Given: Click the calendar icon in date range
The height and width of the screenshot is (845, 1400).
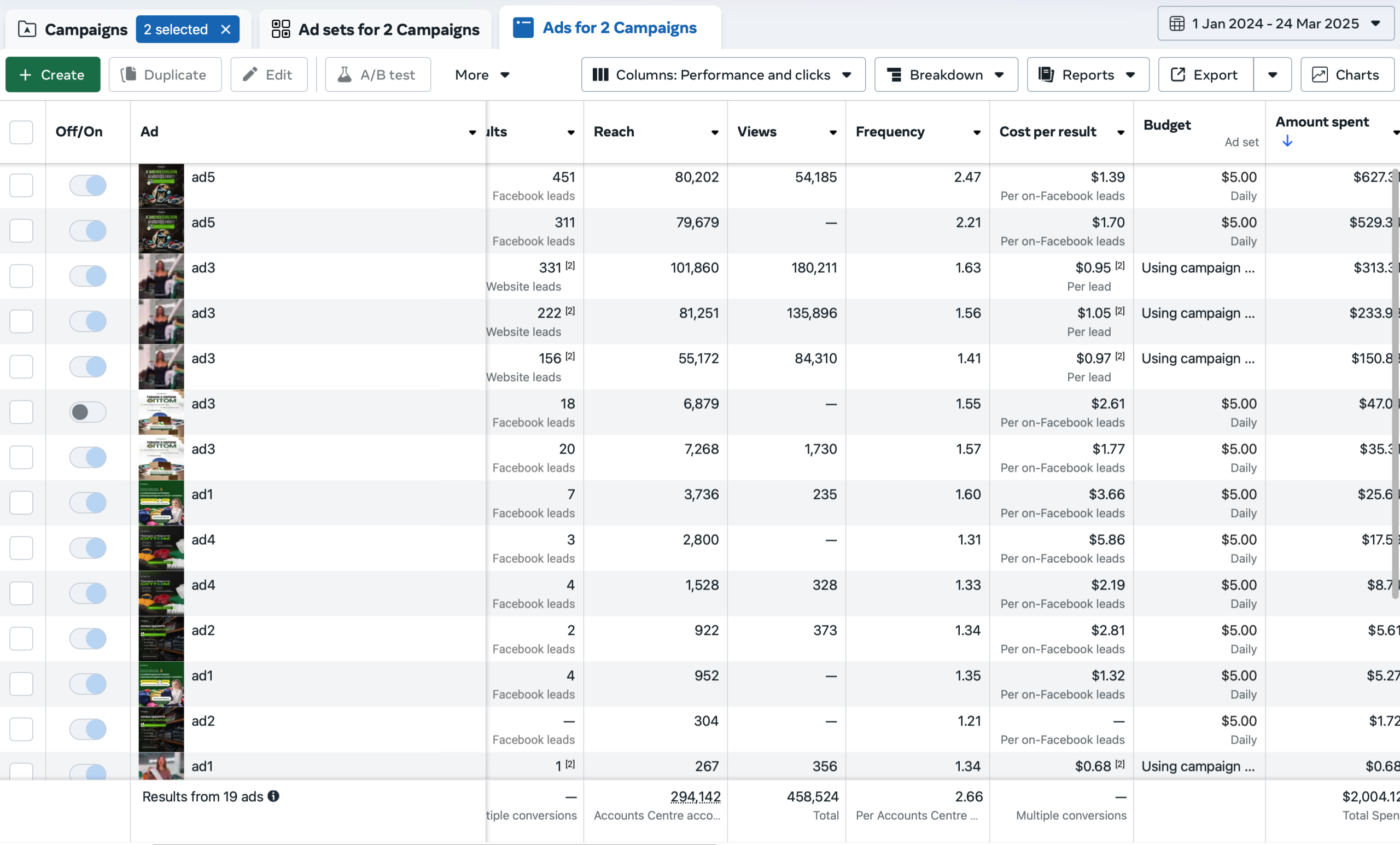Looking at the screenshot, I should click(1177, 24).
